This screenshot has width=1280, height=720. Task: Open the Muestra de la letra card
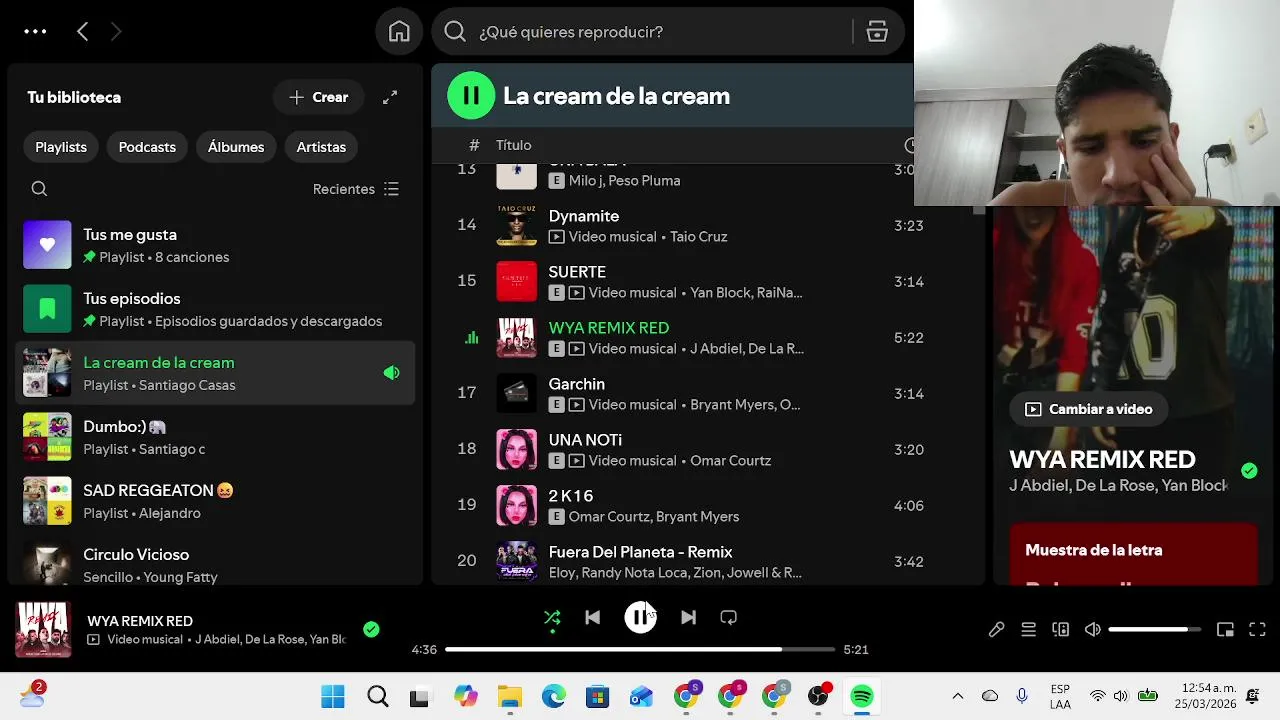(1133, 554)
